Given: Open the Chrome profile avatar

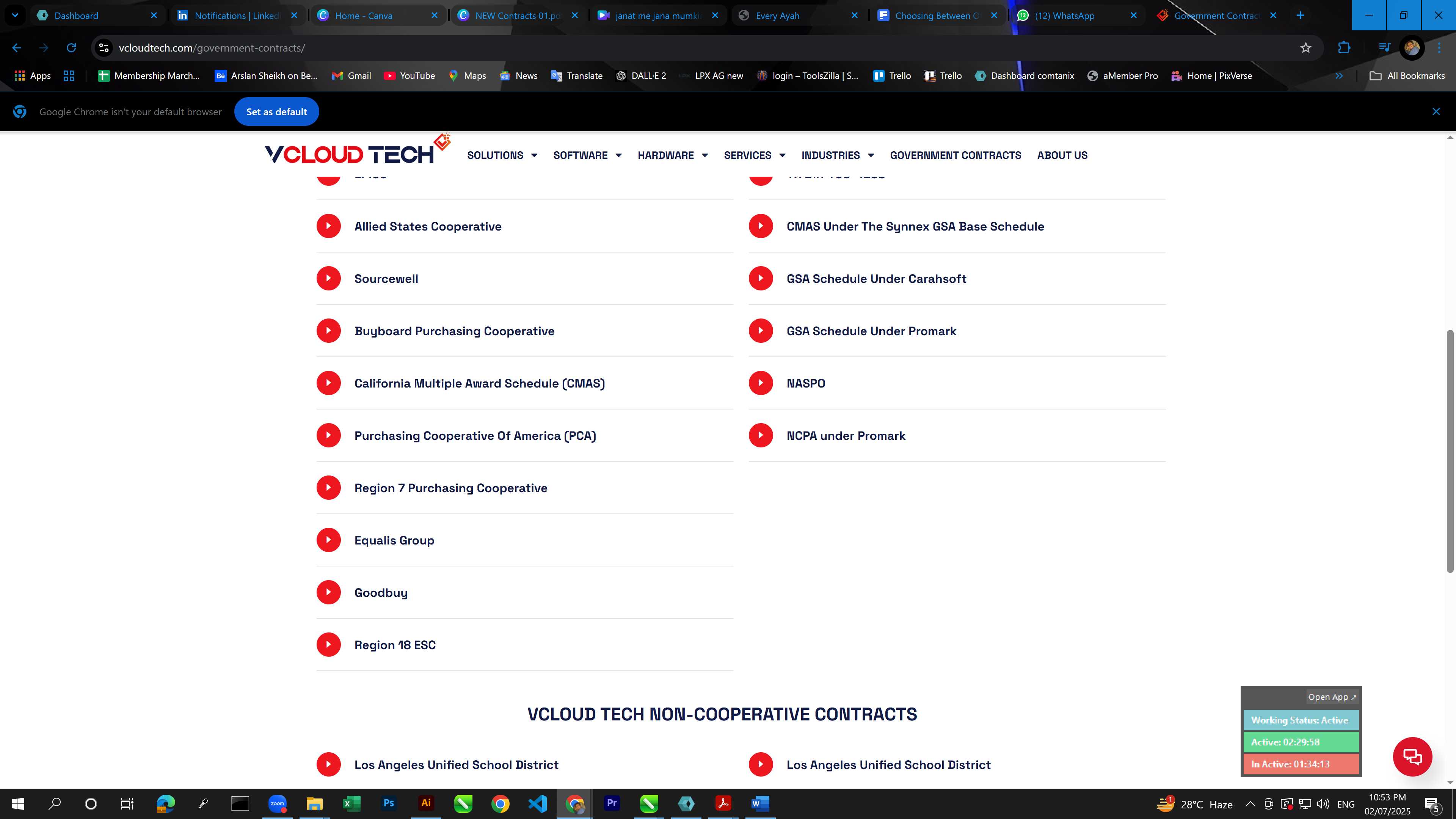Looking at the screenshot, I should [x=1411, y=48].
